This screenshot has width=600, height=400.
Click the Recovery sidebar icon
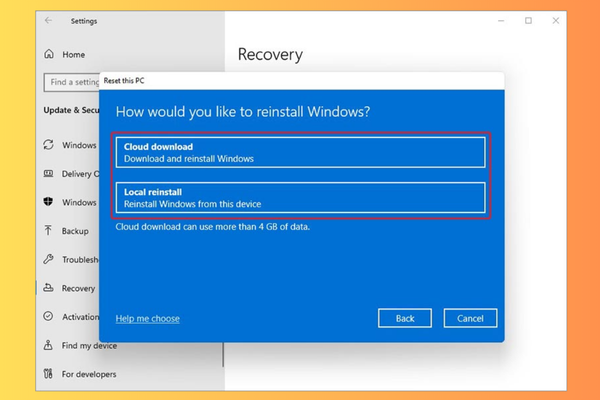pos(48,287)
